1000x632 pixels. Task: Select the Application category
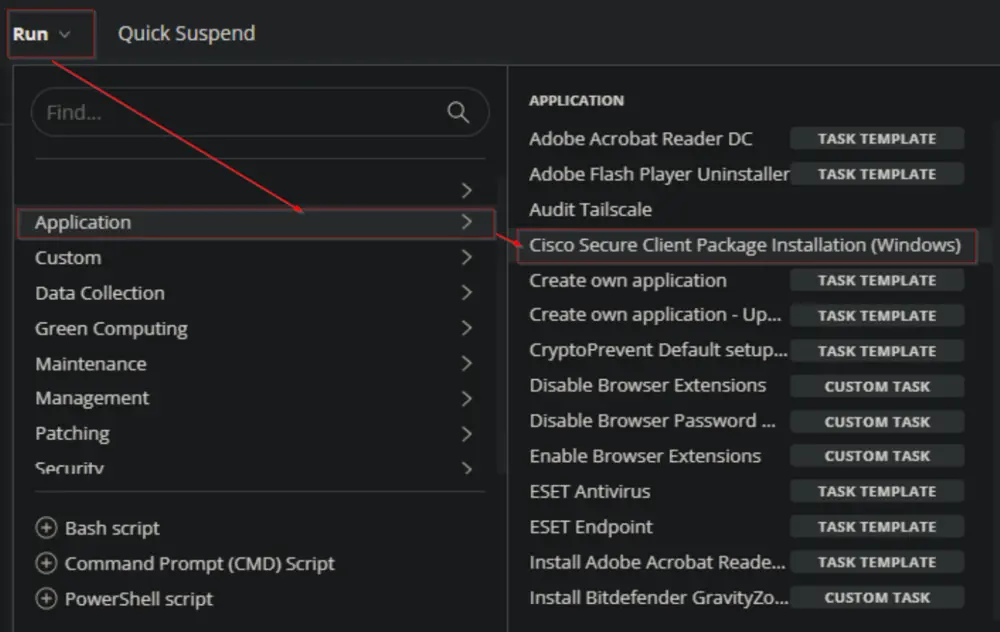click(256, 223)
